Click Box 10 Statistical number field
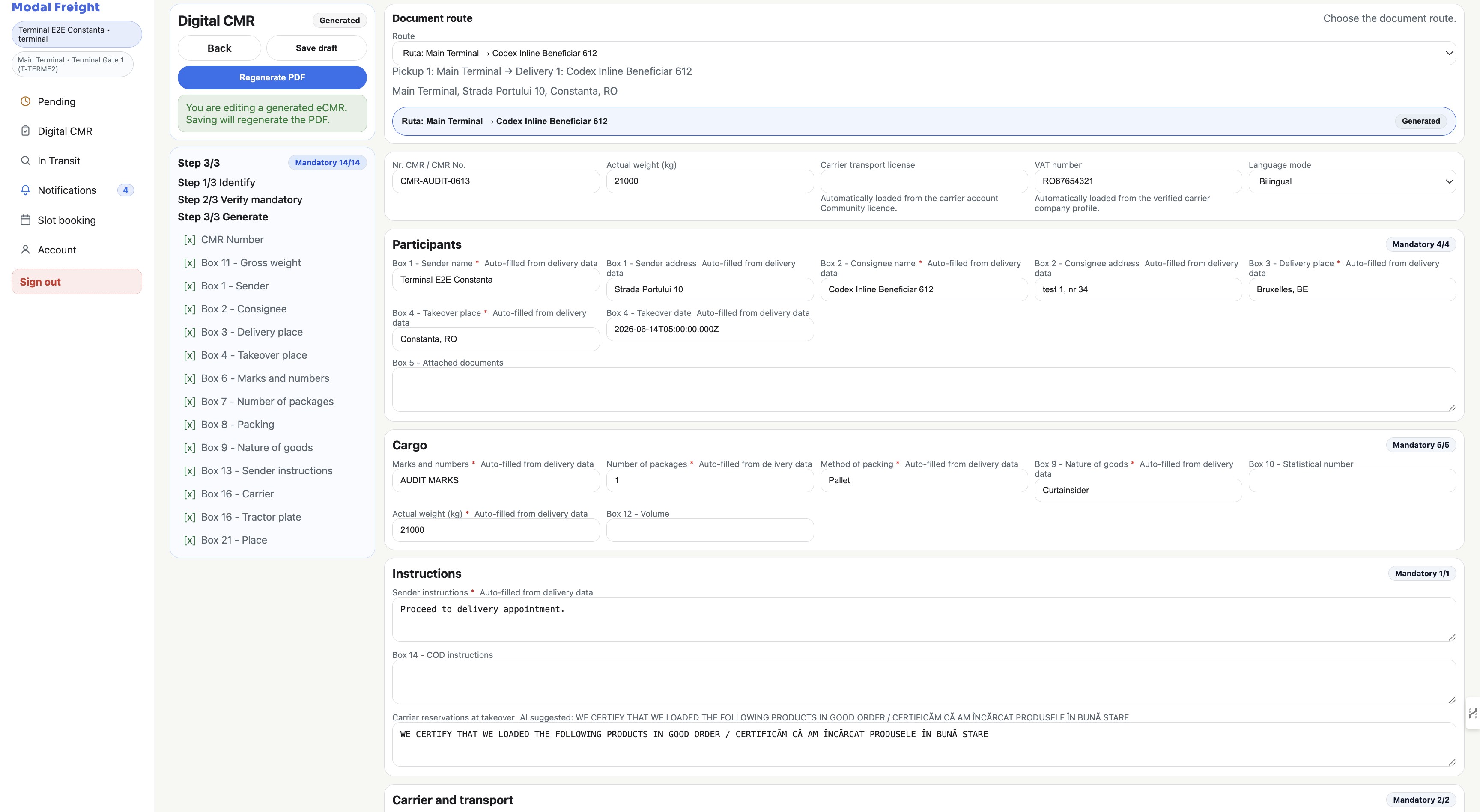The image size is (1480, 812). tap(1352, 480)
